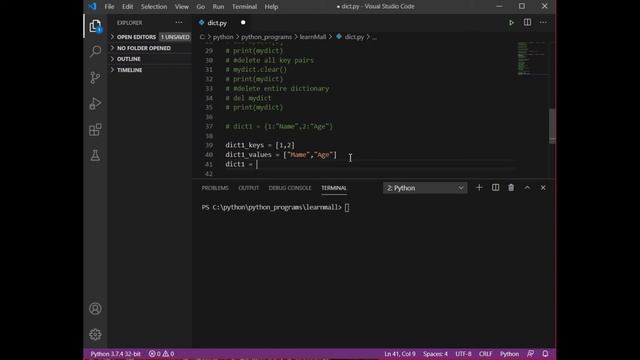The width and height of the screenshot is (640, 360).
Task: Change encoding via UTF-8
Action: point(463,354)
